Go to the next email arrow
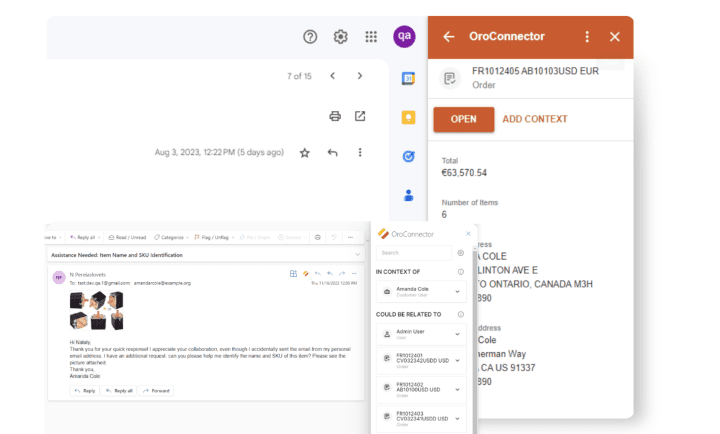This screenshot has height=434, width=720. (x=360, y=76)
